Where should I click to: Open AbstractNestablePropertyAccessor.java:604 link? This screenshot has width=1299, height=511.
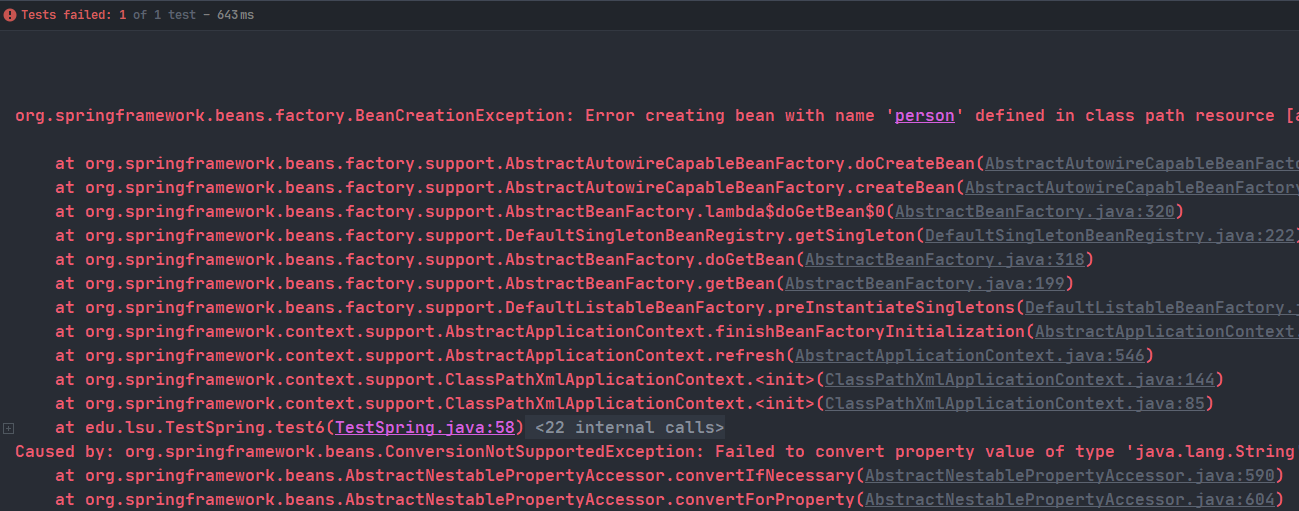pyautogui.click(x=1070, y=500)
